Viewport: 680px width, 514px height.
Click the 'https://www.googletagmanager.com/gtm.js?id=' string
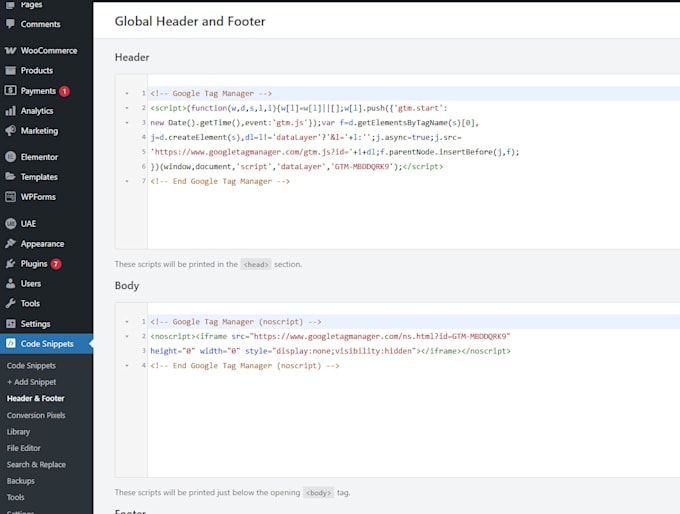point(250,152)
